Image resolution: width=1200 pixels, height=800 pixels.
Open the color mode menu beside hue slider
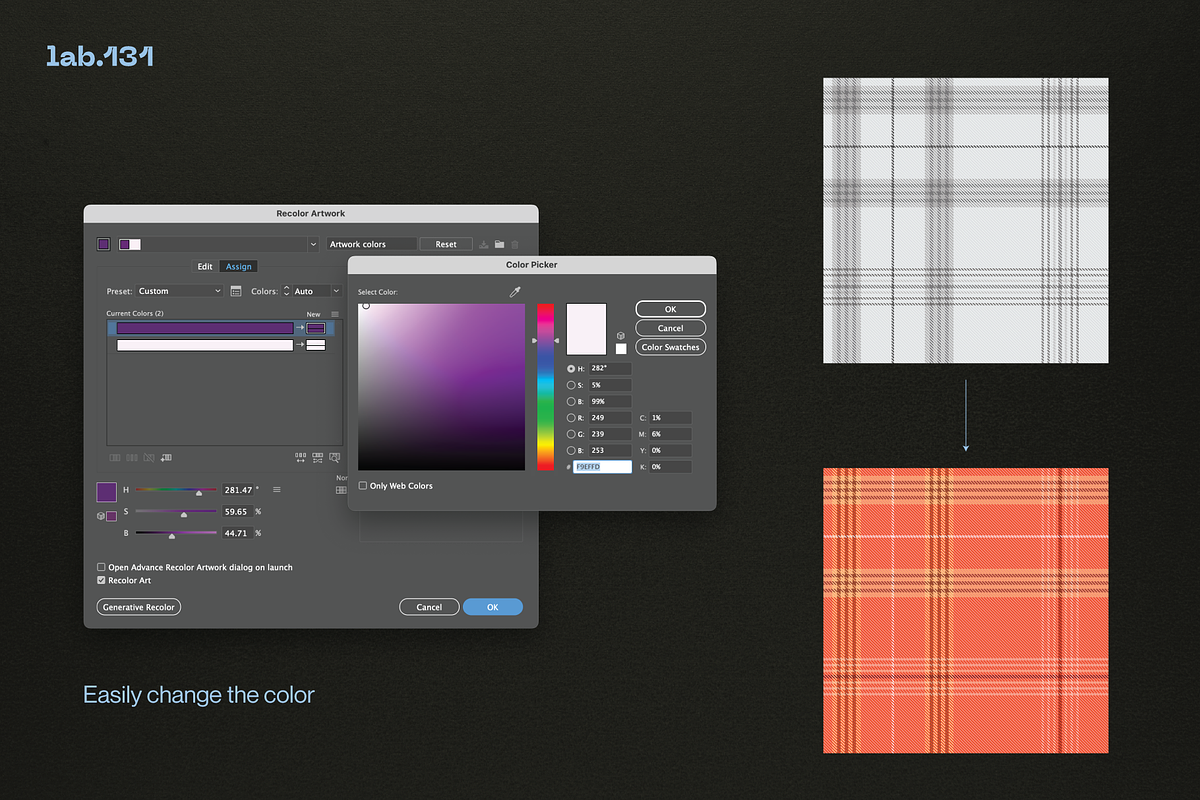(x=277, y=490)
